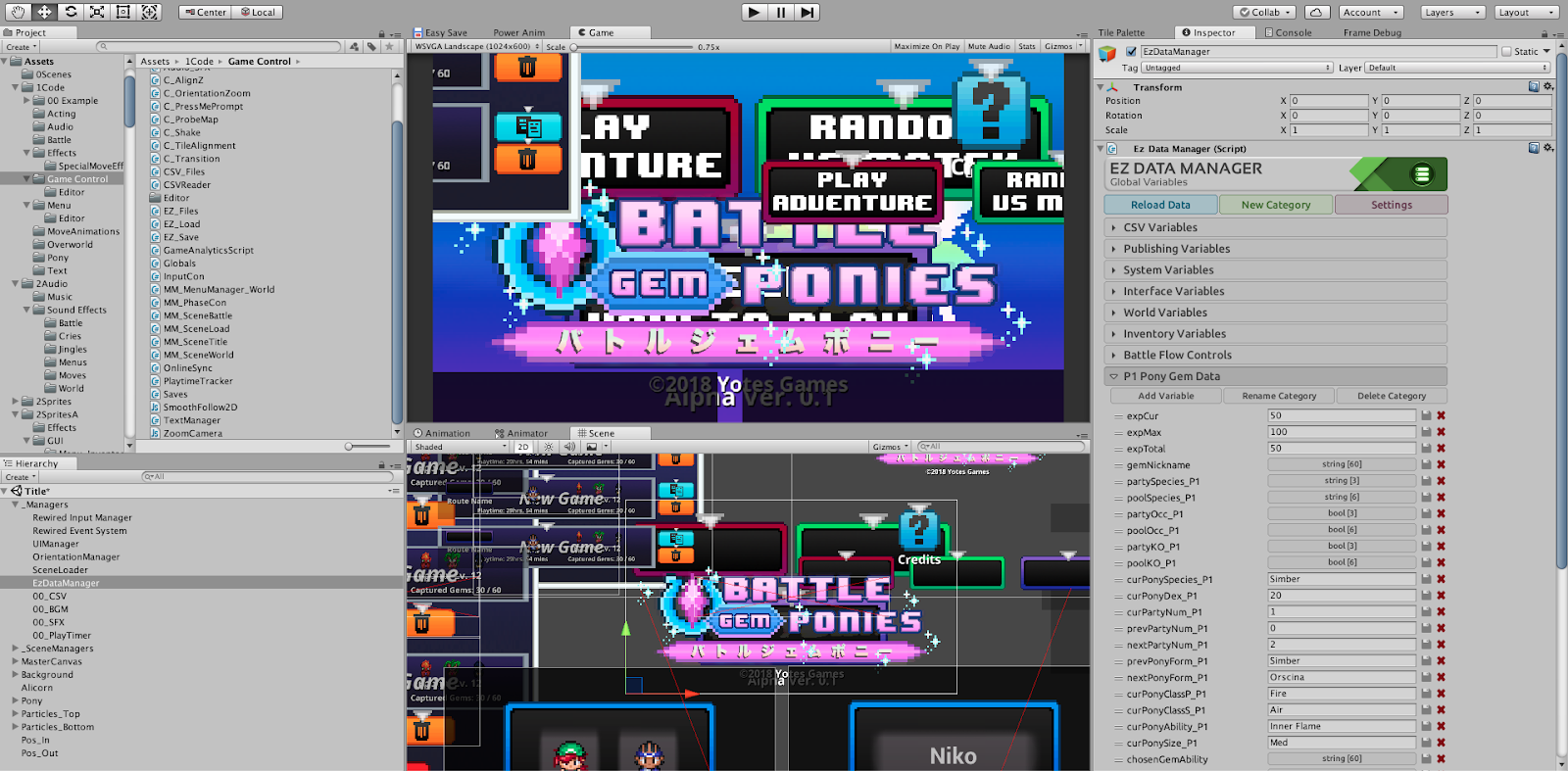Open the Ez Data Manager script gear menu
Image resolution: width=1568 pixels, height=771 pixels.
pos(1548,148)
